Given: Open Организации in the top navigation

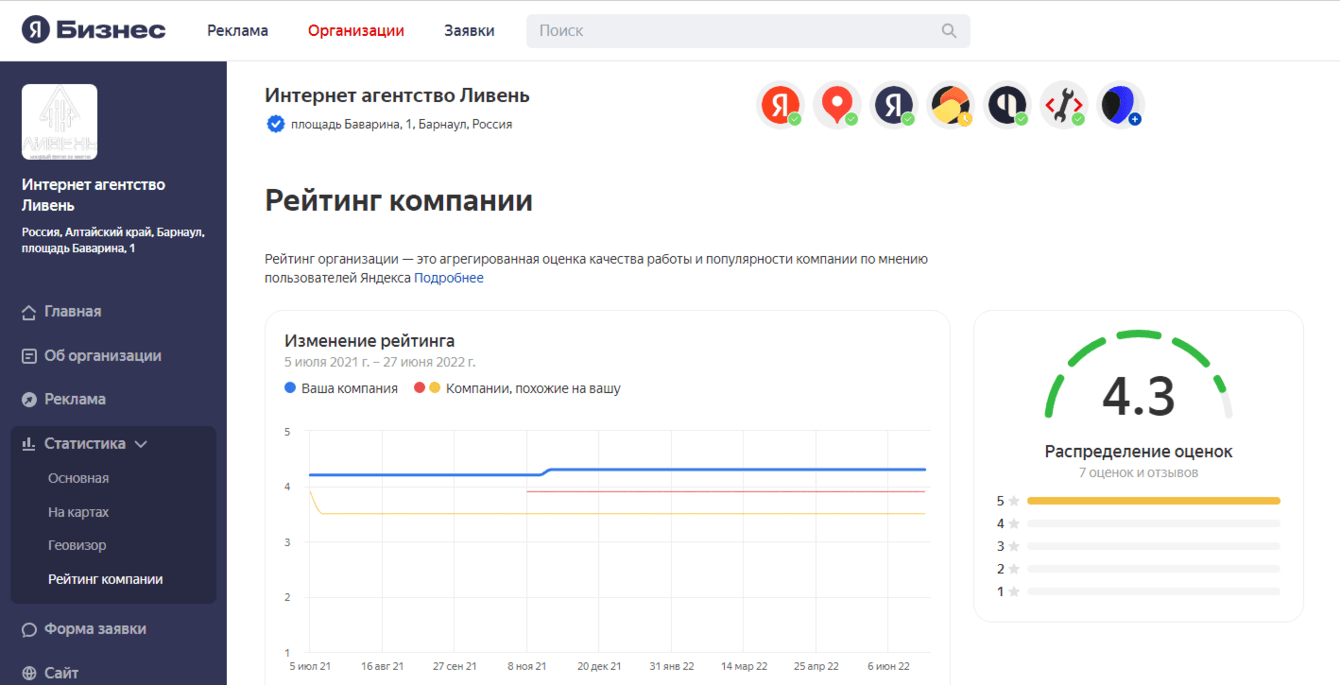Looking at the screenshot, I should click(x=356, y=30).
